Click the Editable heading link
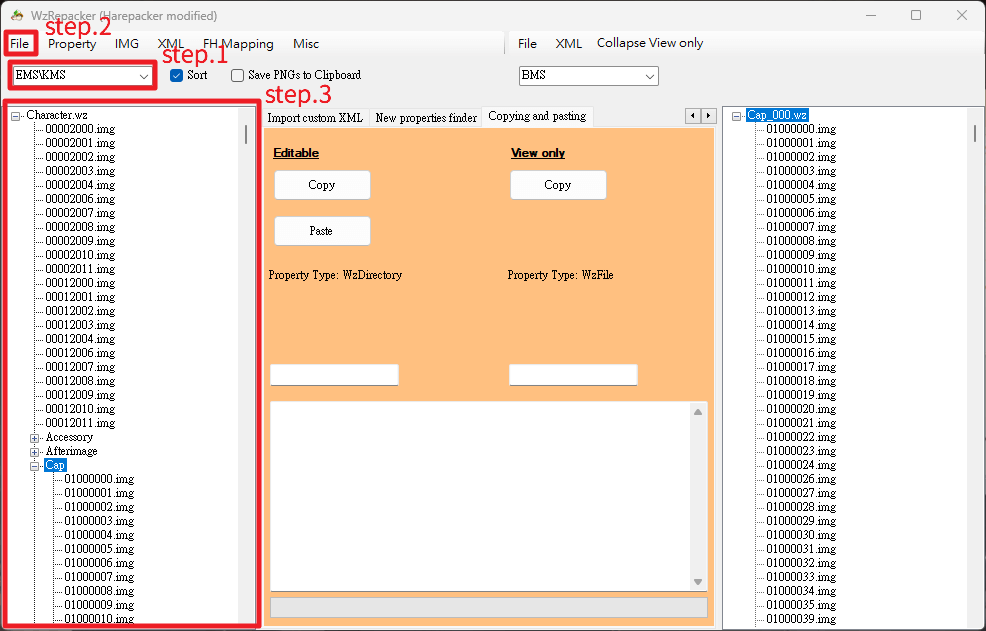The width and height of the screenshot is (986, 631). [x=296, y=153]
